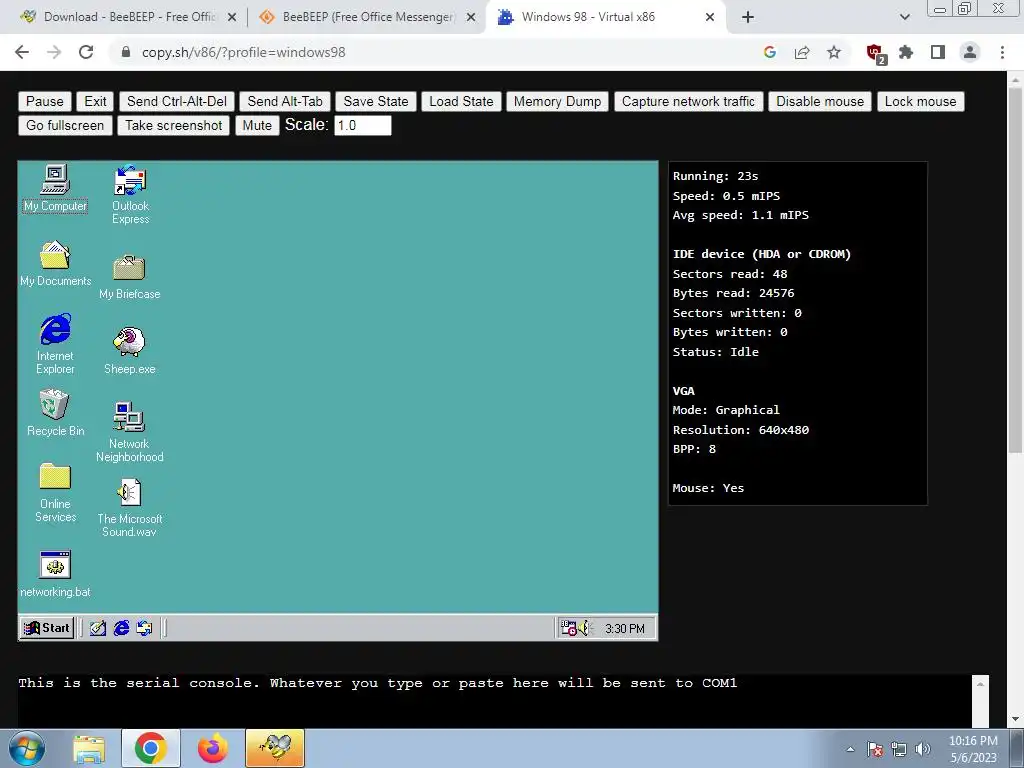The image size is (1024, 768).
Task: Click the page vertical scrollbar
Action: [1015, 268]
